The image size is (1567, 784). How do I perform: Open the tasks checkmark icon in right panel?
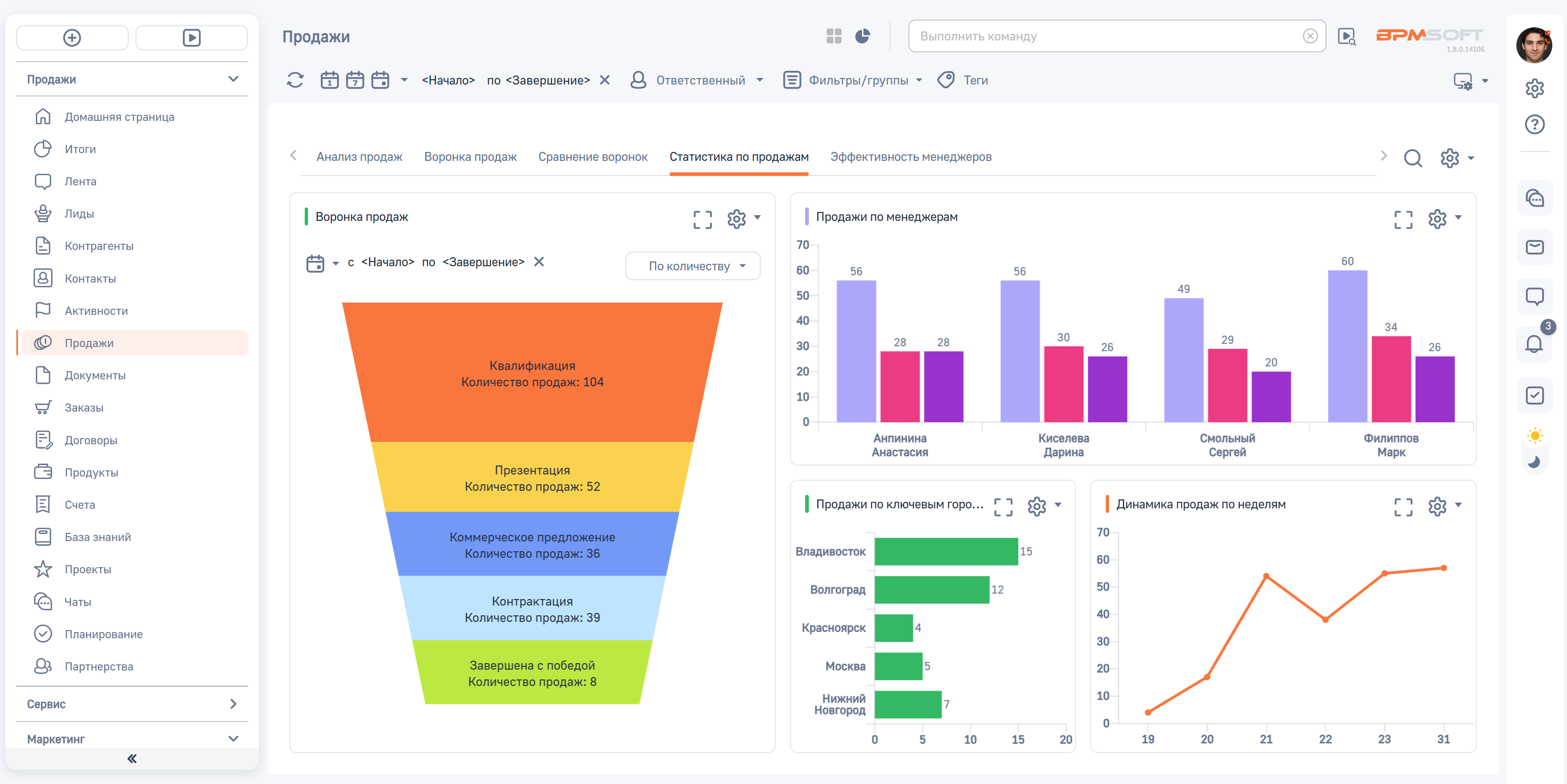[x=1535, y=395]
